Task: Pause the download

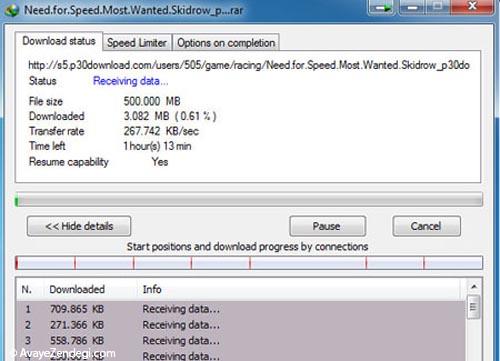Action: (328, 226)
